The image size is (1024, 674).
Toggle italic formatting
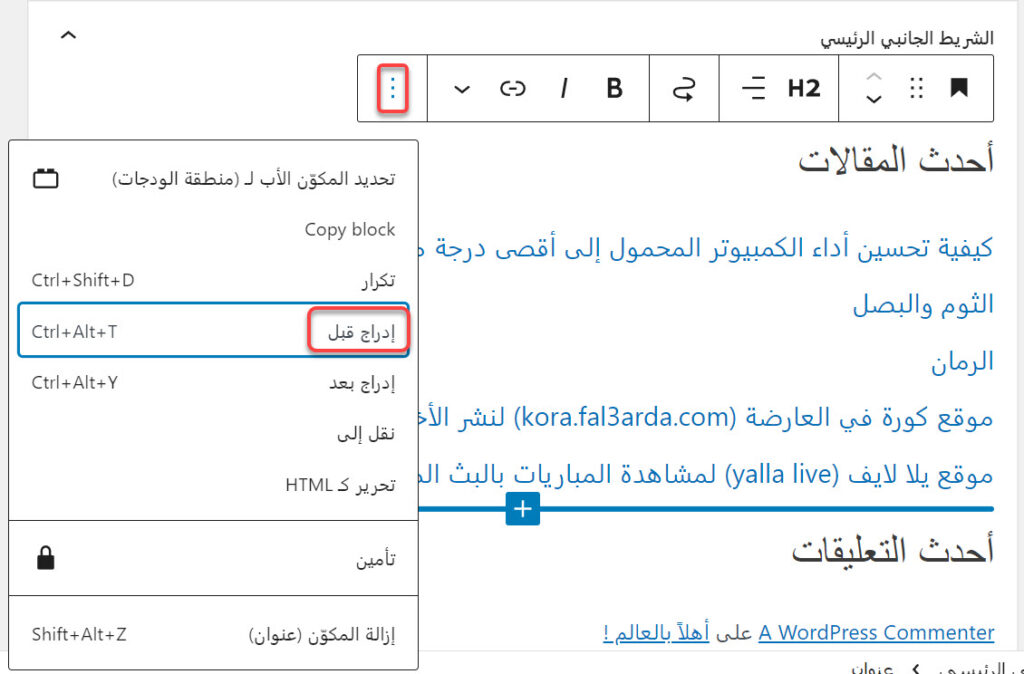click(563, 88)
